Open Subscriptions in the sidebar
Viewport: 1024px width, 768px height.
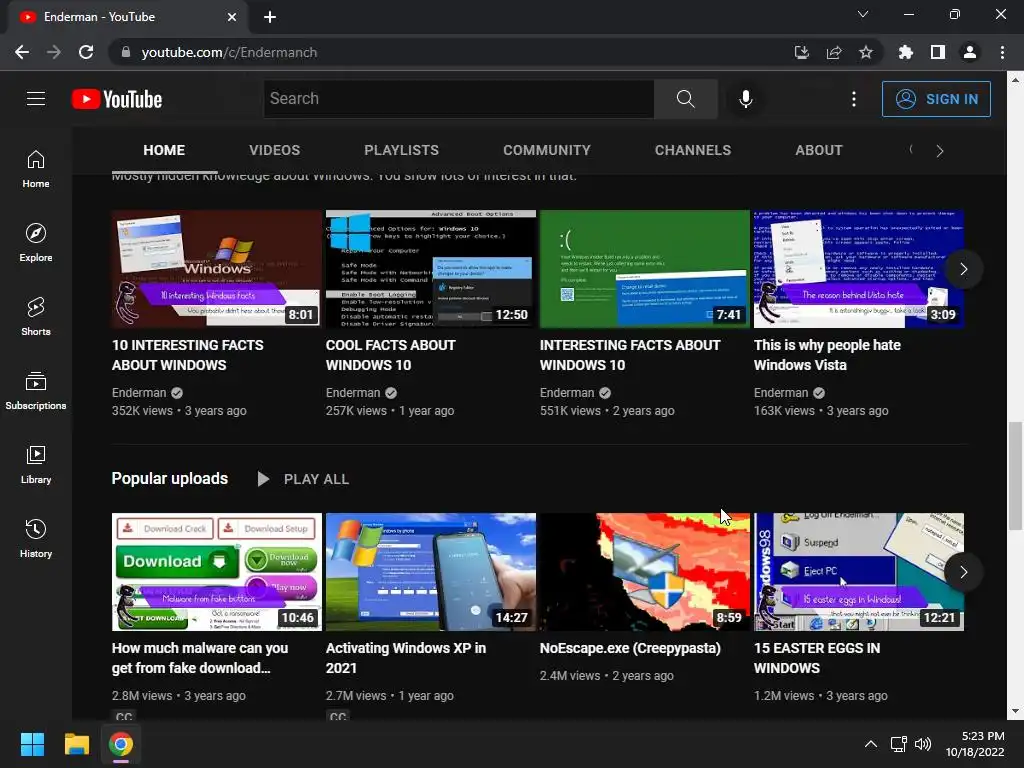coord(36,391)
